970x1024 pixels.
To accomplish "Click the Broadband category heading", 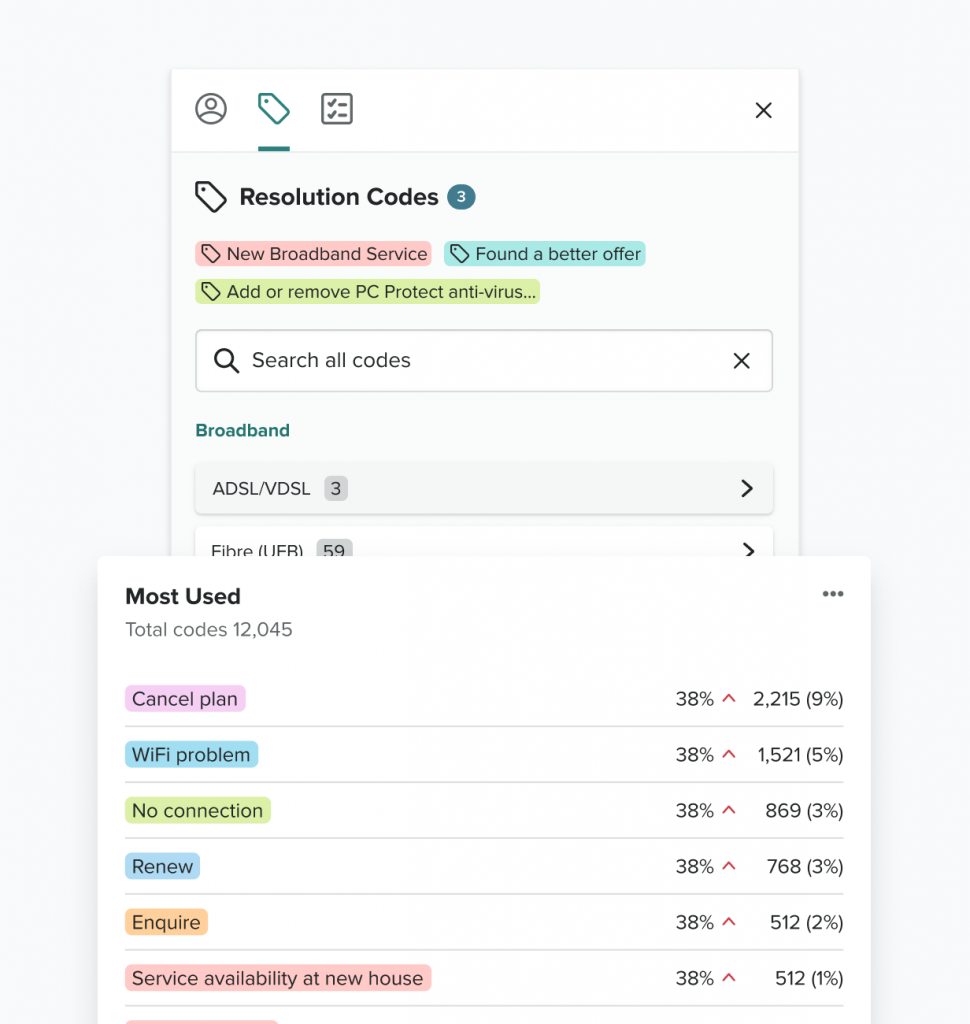I will [x=242, y=431].
